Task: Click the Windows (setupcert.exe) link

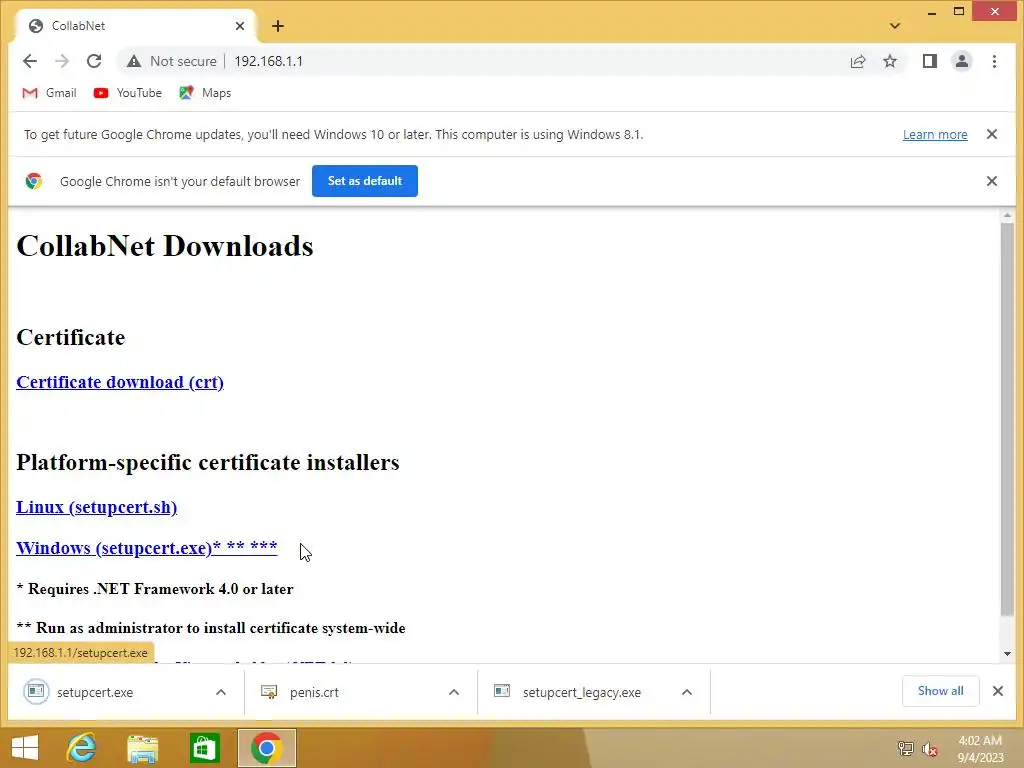Action: pos(147,547)
